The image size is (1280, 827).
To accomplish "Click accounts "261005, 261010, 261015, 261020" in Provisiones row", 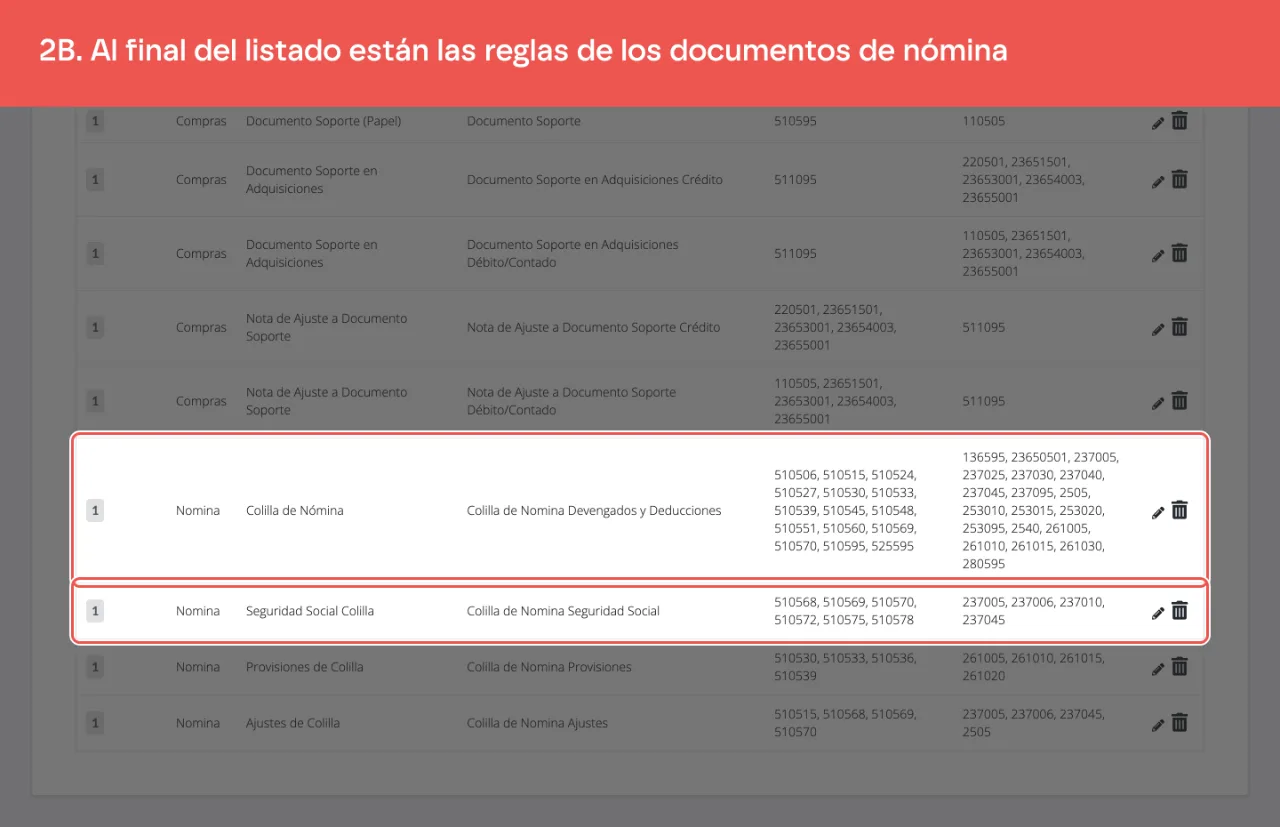I will 1034,667.
